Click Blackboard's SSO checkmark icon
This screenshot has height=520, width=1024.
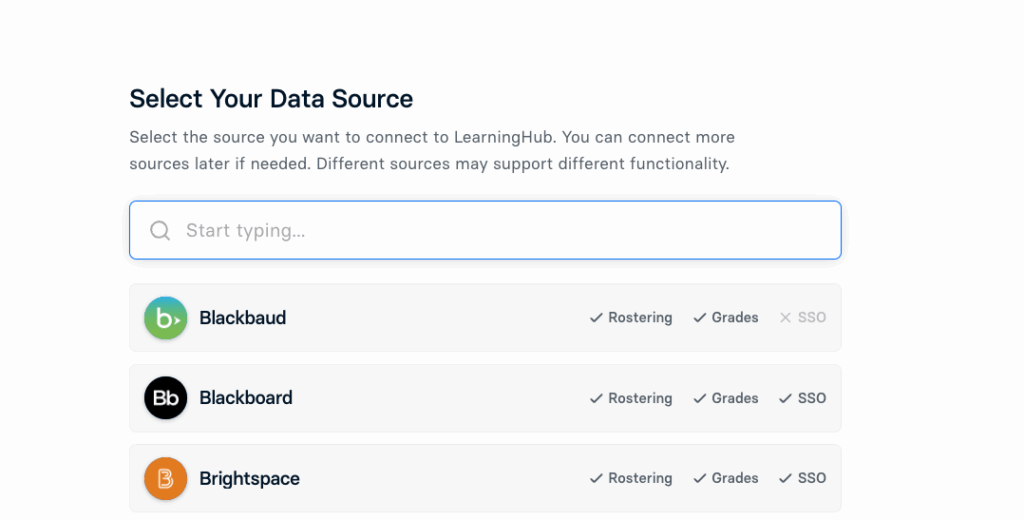coord(786,398)
